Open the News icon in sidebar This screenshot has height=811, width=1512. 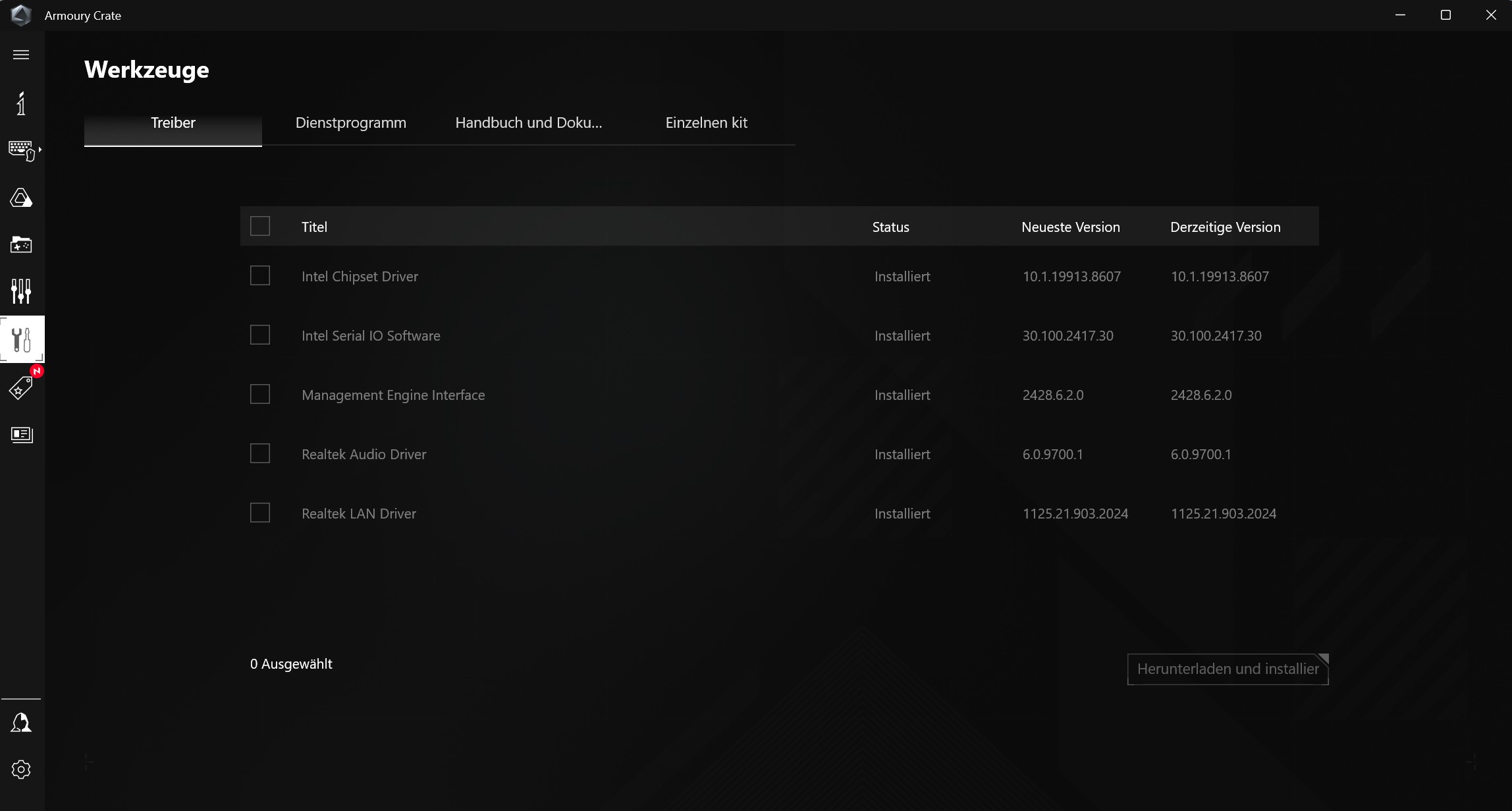click(21, 435)
